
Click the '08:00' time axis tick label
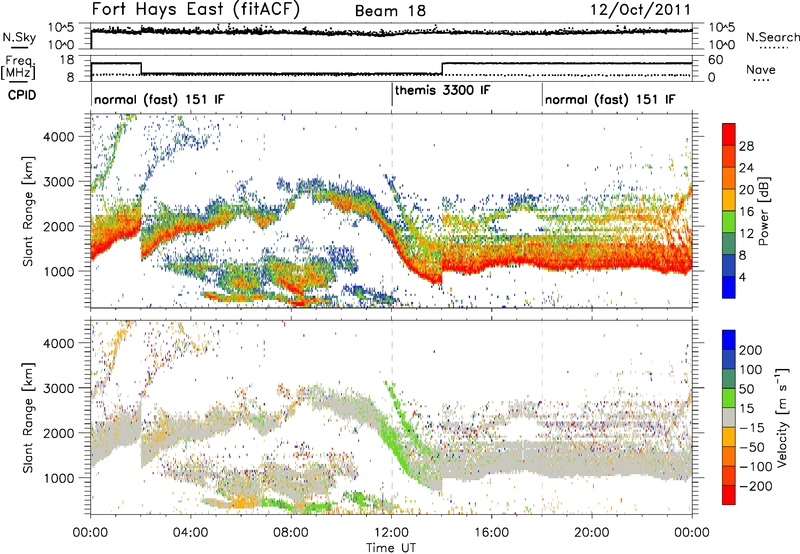tap(291, 533)
